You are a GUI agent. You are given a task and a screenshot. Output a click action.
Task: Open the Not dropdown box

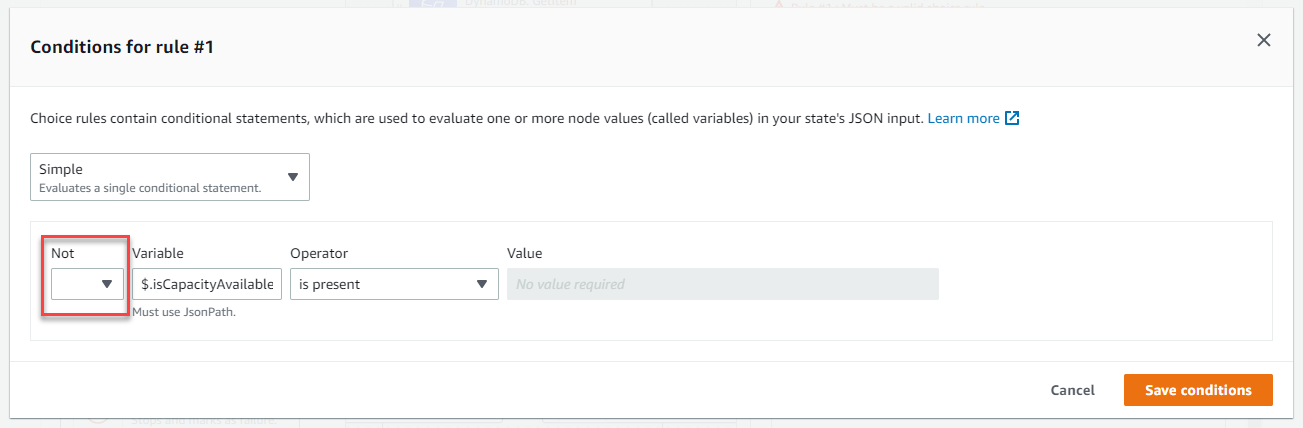pyautogui.click(x=87, y=284)
